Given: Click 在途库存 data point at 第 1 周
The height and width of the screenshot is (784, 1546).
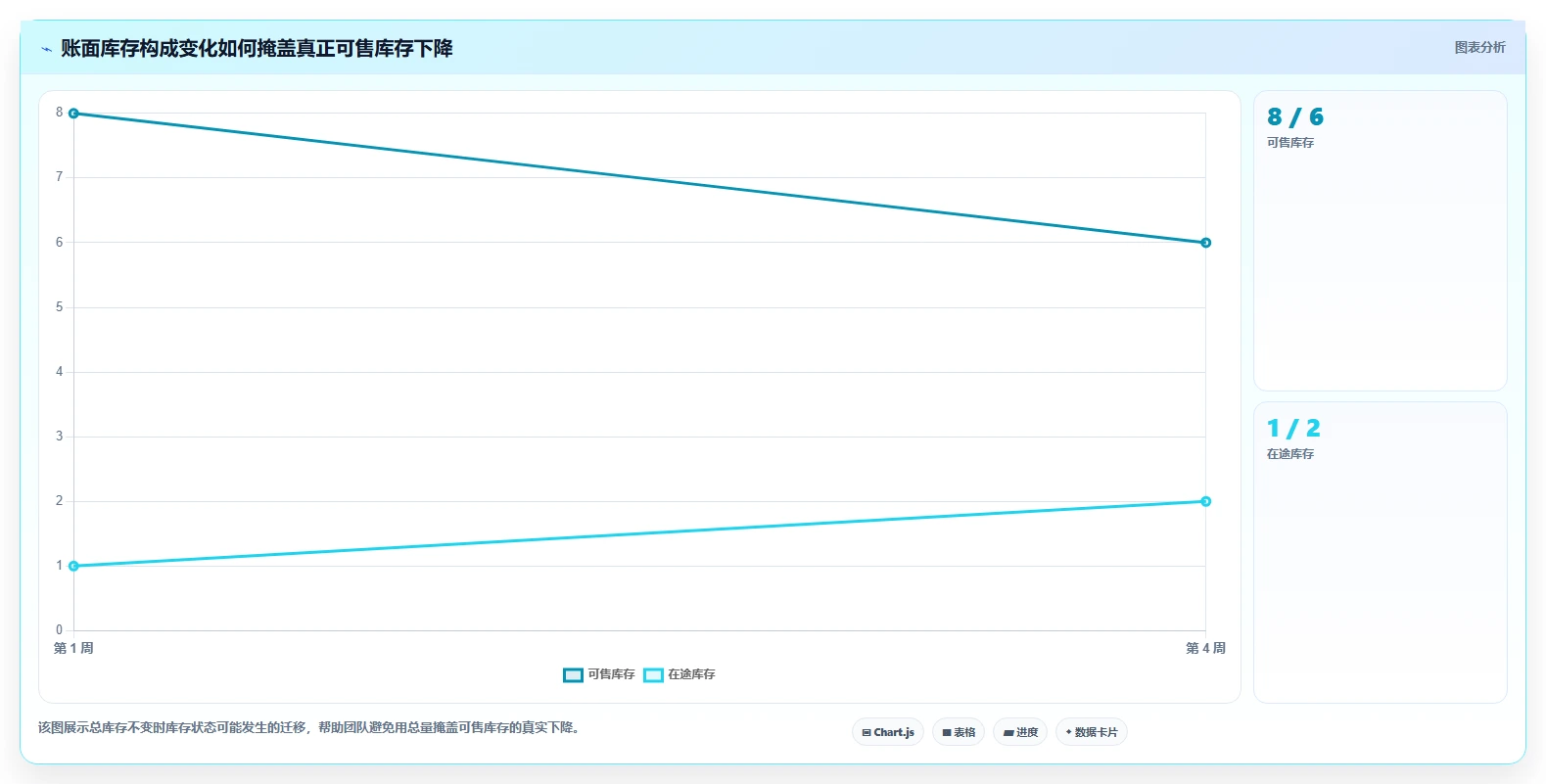Looking at the screenshot, I should 73,566.
